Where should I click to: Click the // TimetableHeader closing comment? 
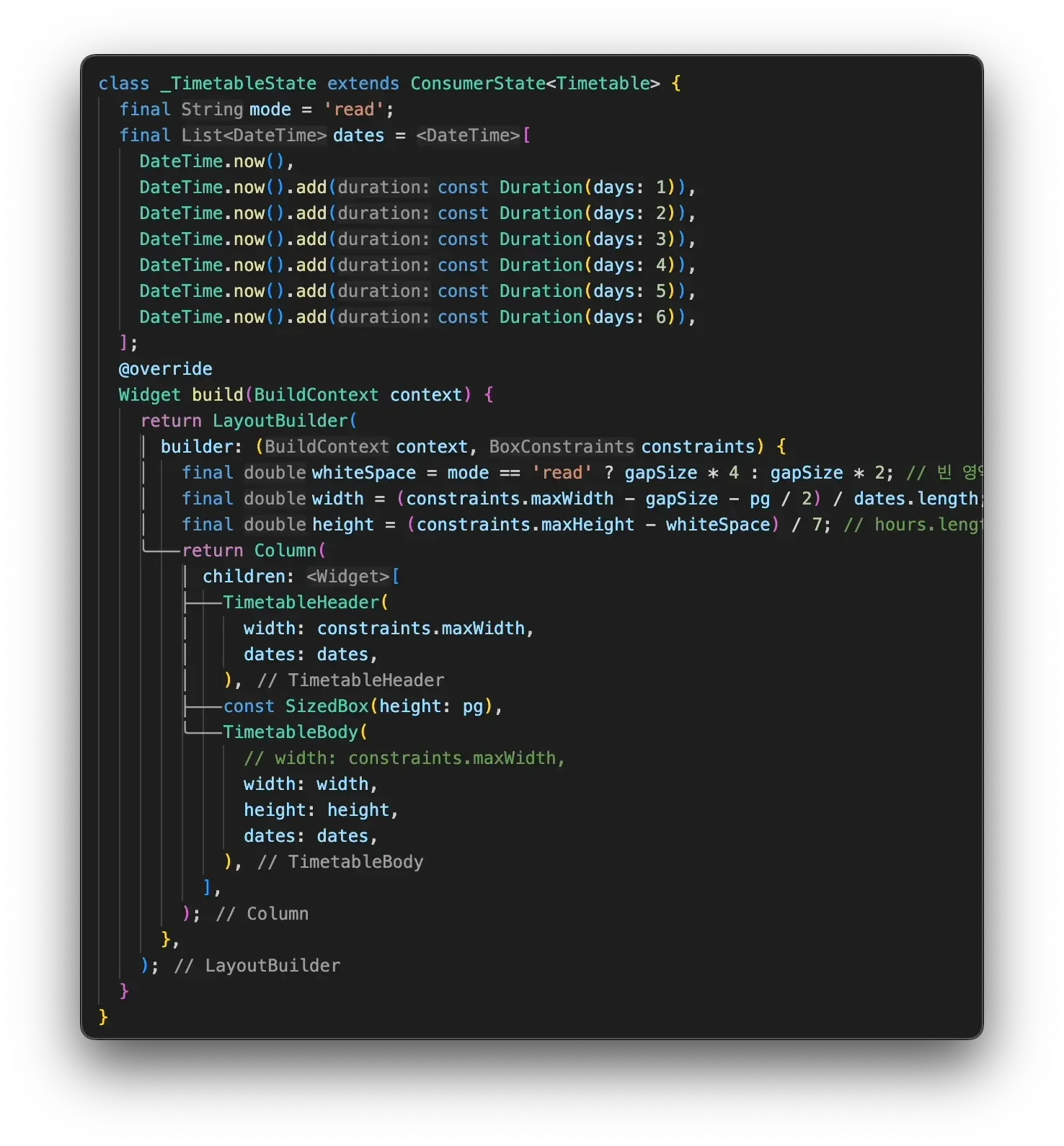351,680
